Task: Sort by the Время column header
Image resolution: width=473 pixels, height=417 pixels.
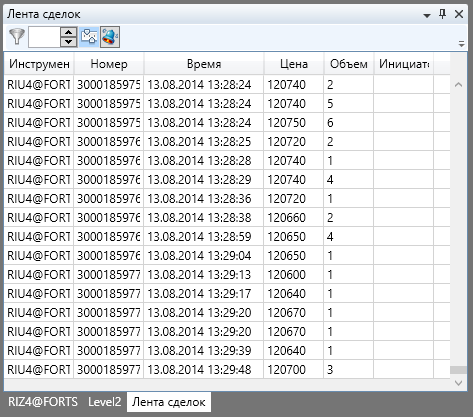Action: [x=204, y=64]
